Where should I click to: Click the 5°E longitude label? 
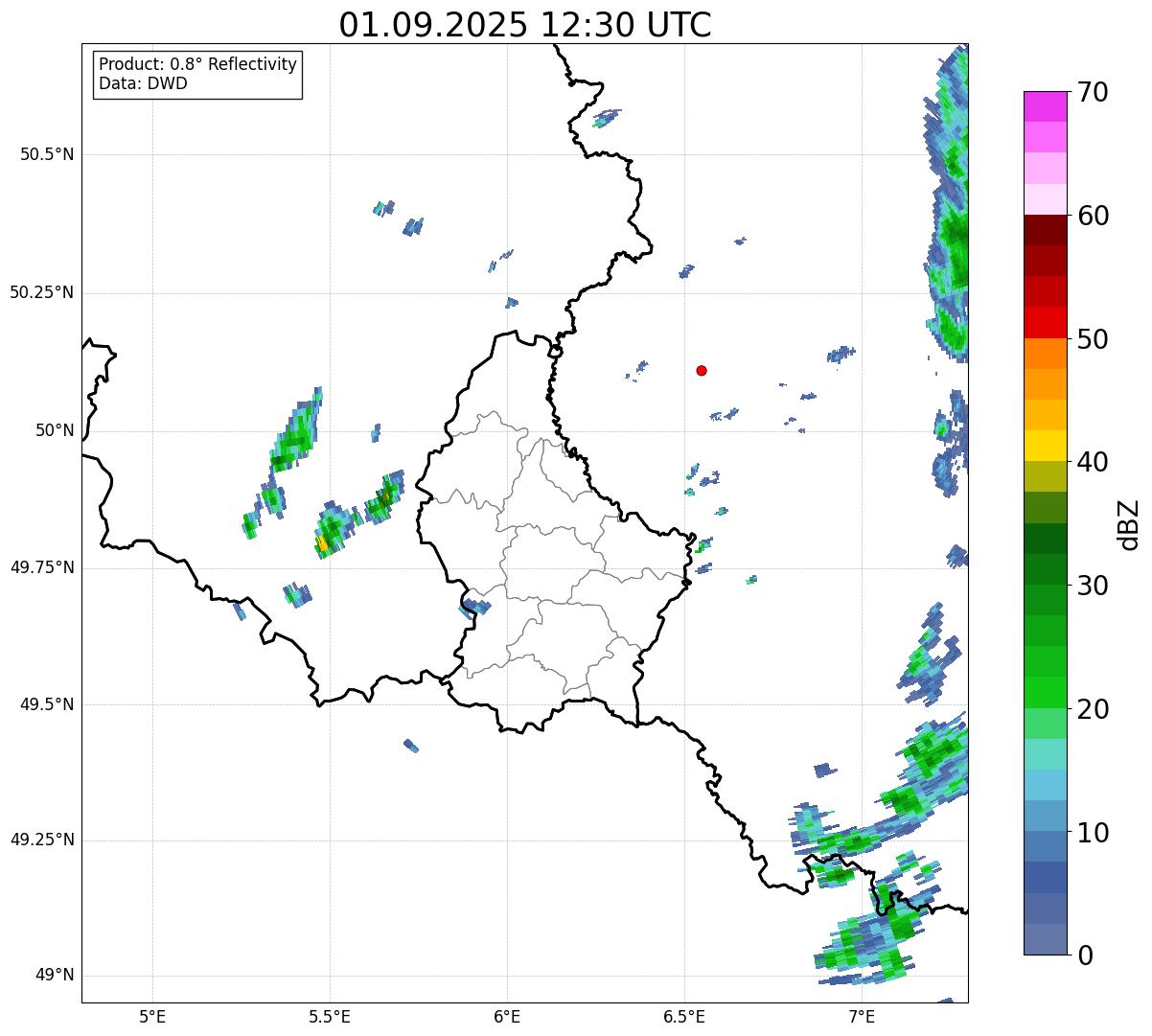pyautogui.click(x=152, y=1016)
